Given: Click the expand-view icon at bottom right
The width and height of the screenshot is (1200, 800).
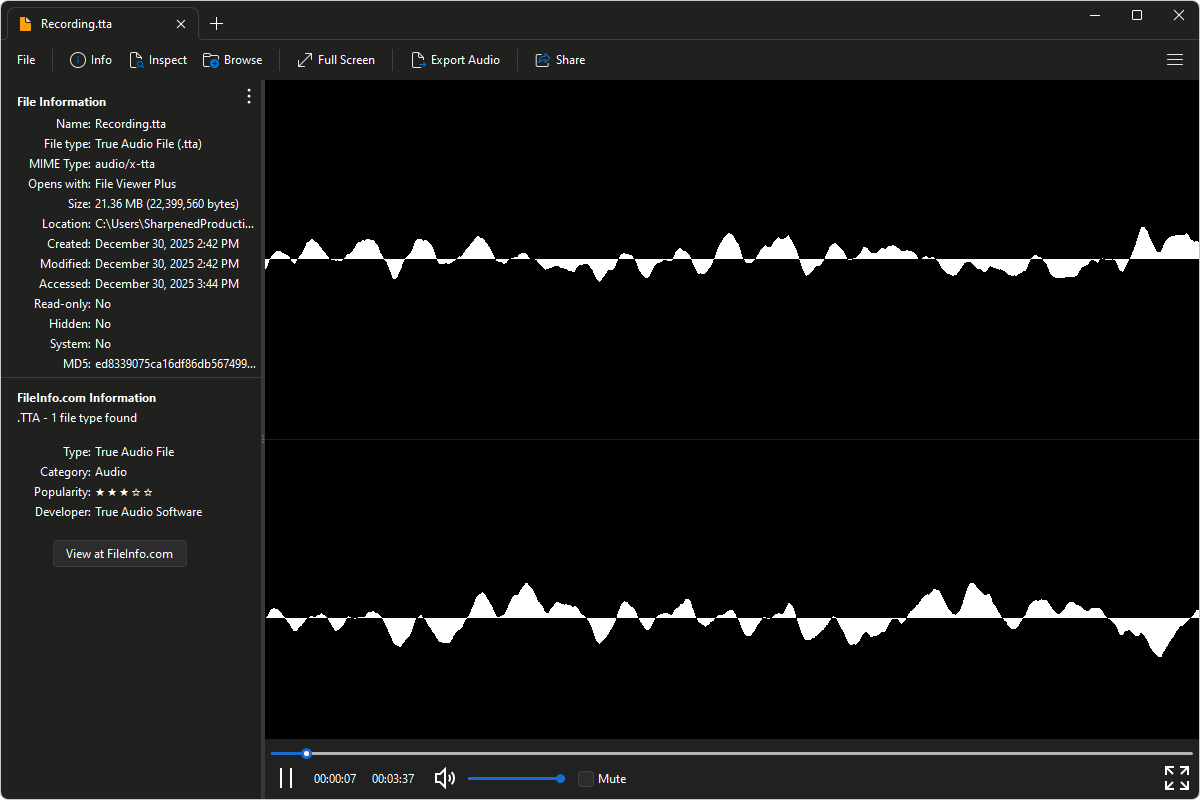Looking at the screenshot, I should (x=1176, y=778).
